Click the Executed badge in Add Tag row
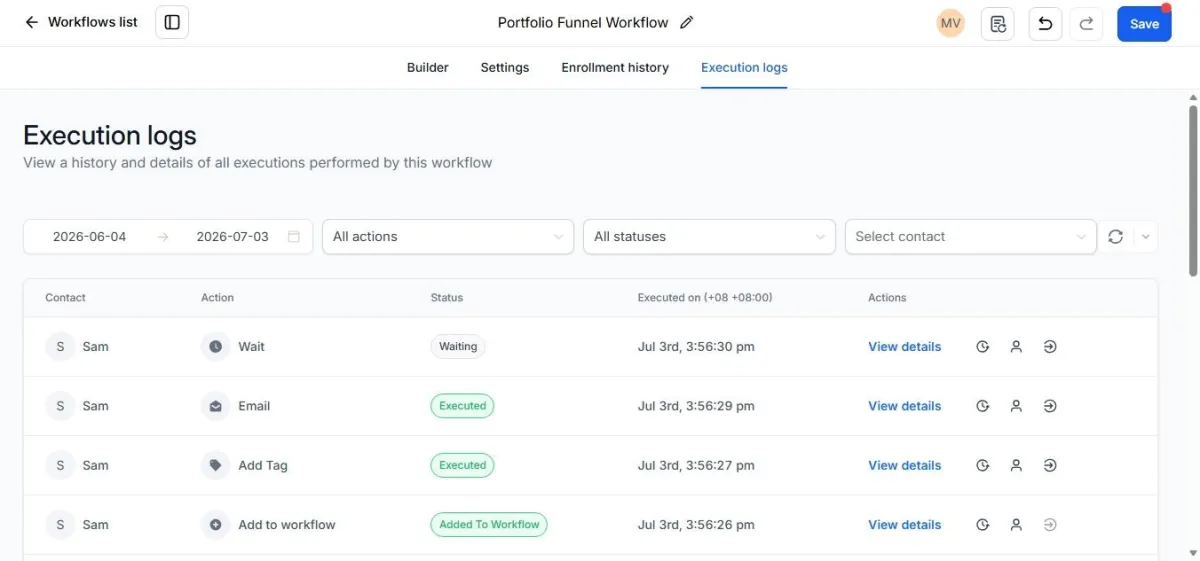 point(462,465)
